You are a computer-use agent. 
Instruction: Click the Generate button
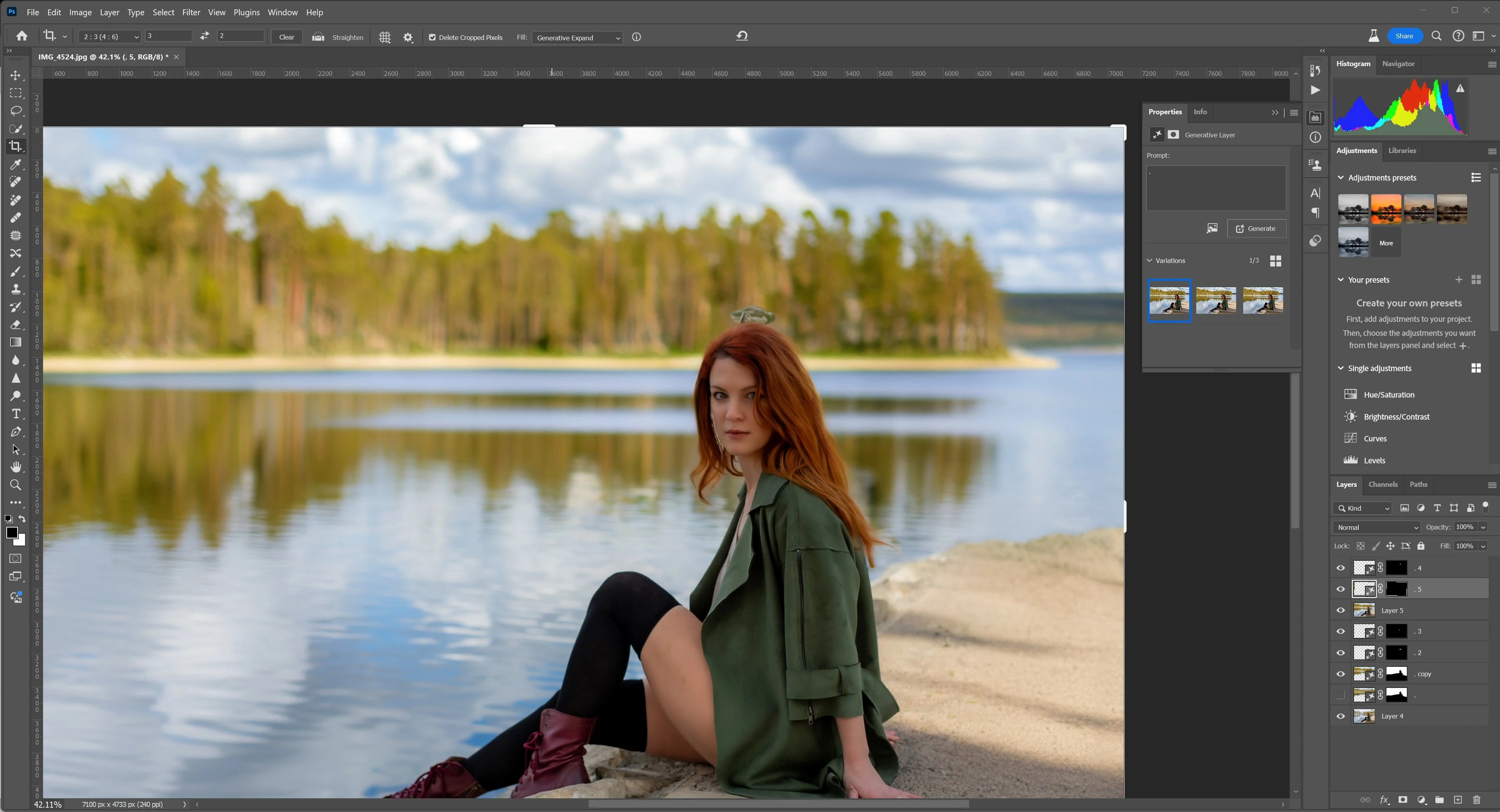(x=1256, y=229)
